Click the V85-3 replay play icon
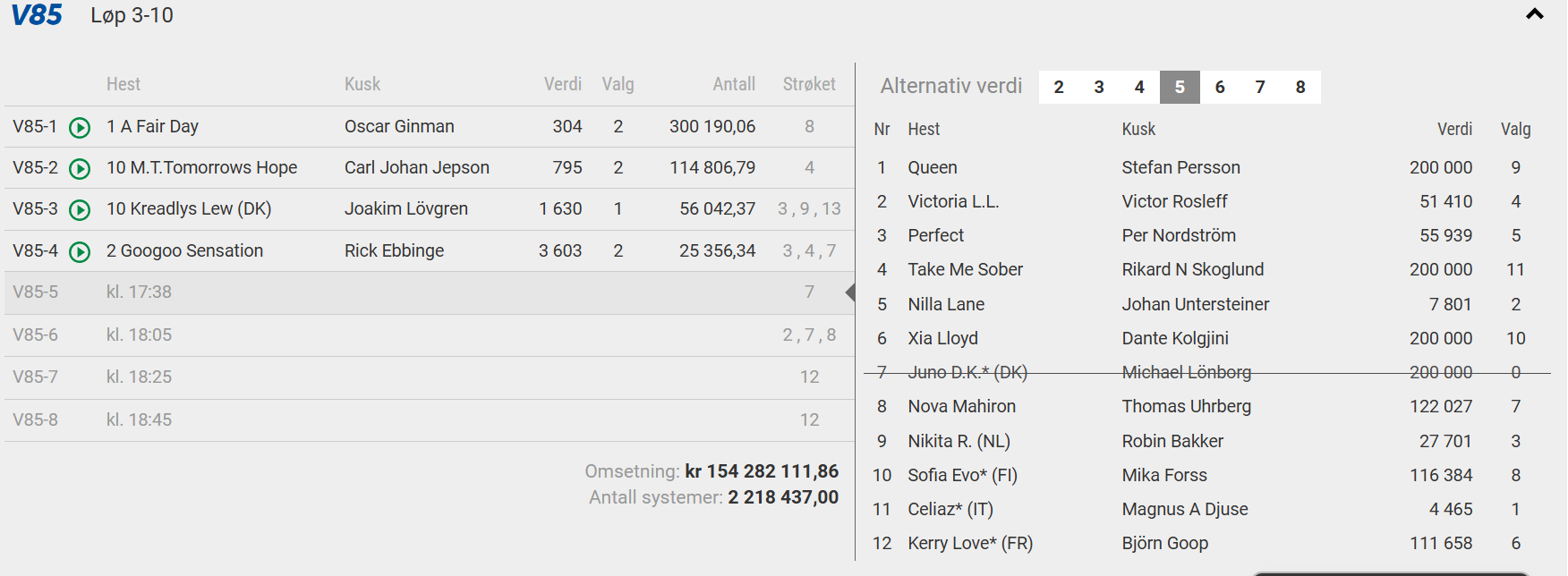The image size is (1568, 576). (x=80, y=210)
